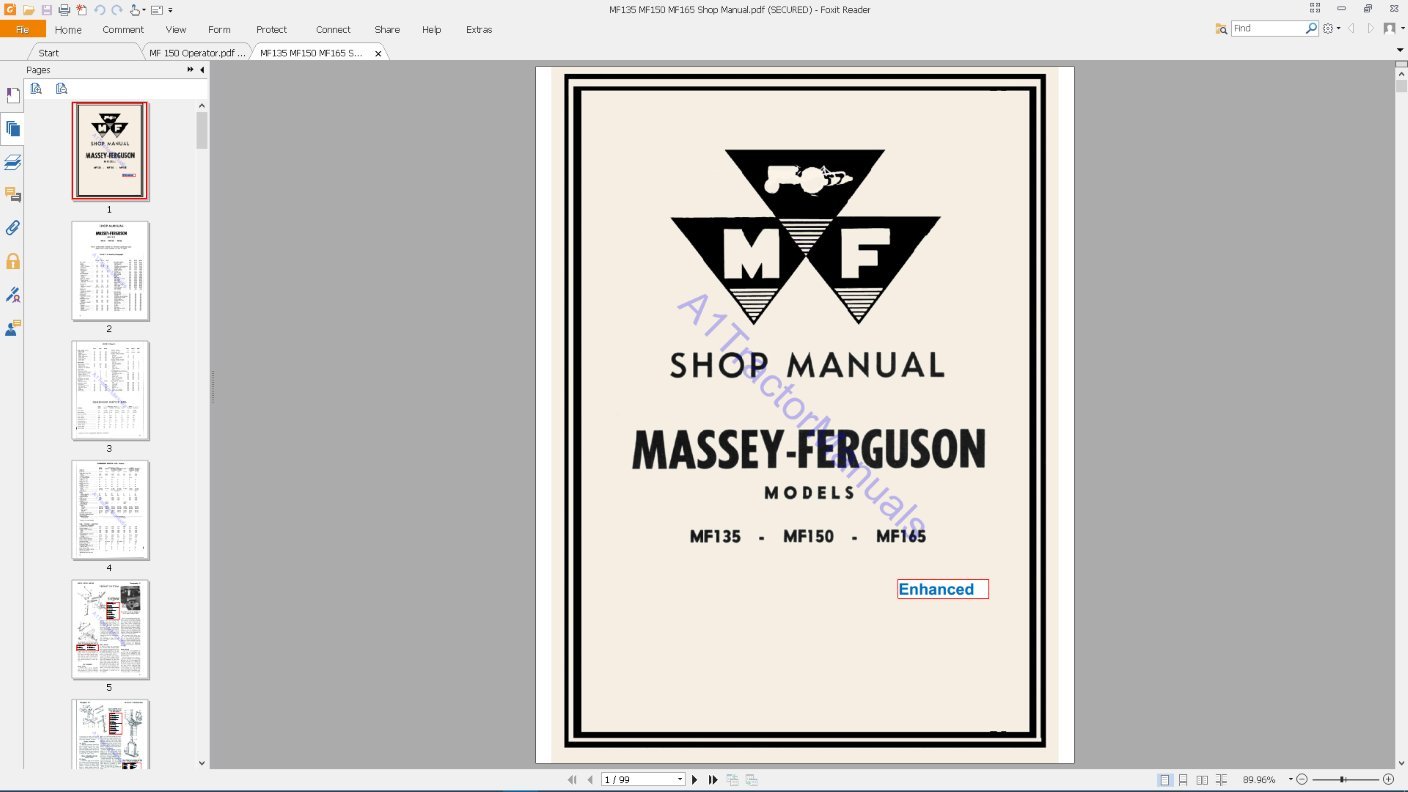Enable facing pages view mode
1408x792 pixels.
[x=1202, y=779]
